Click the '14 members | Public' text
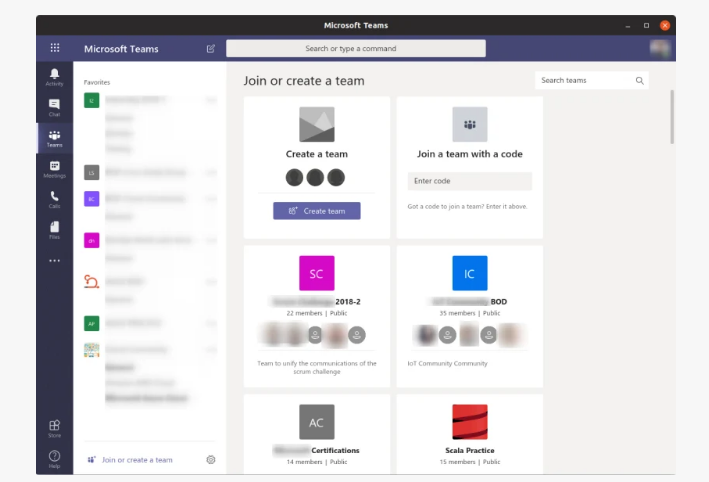 (x=317, y=462)
